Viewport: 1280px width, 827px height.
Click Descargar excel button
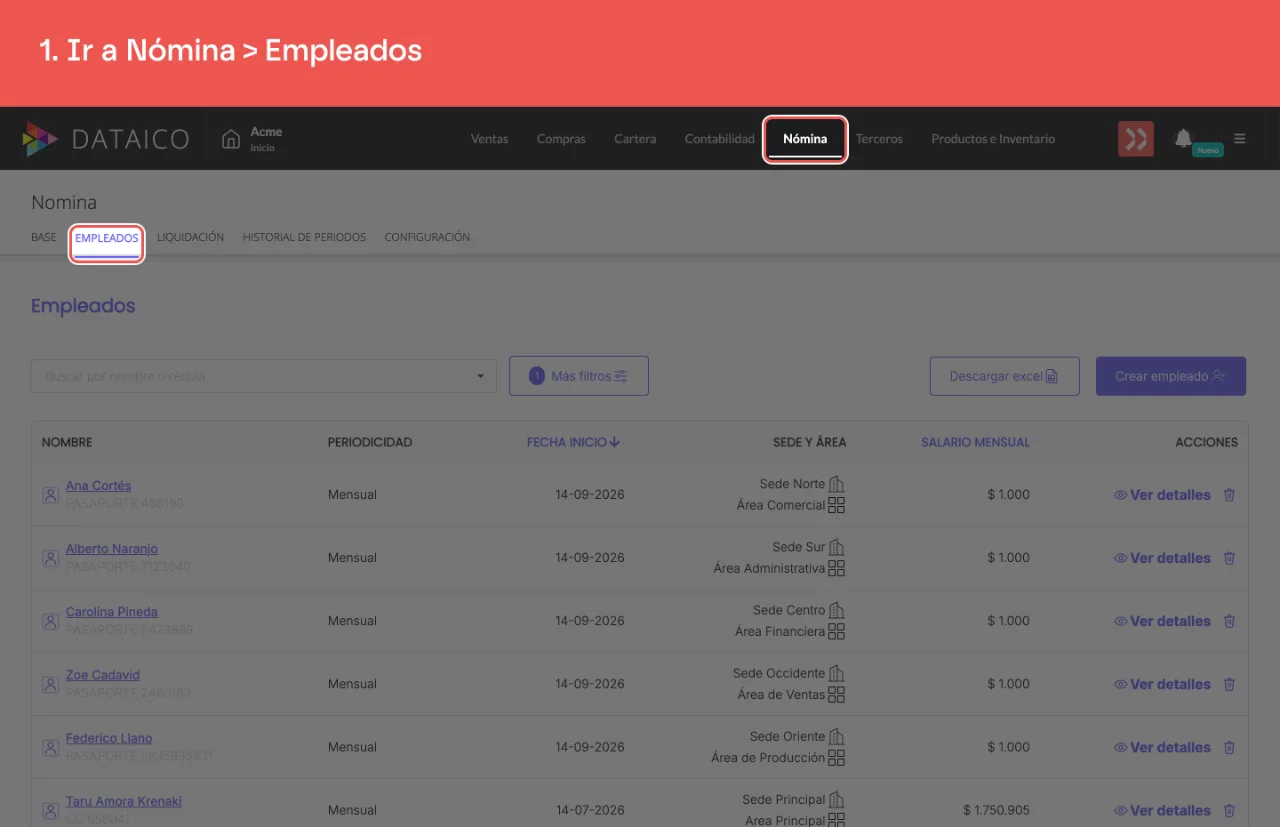tap(1004, 376)
